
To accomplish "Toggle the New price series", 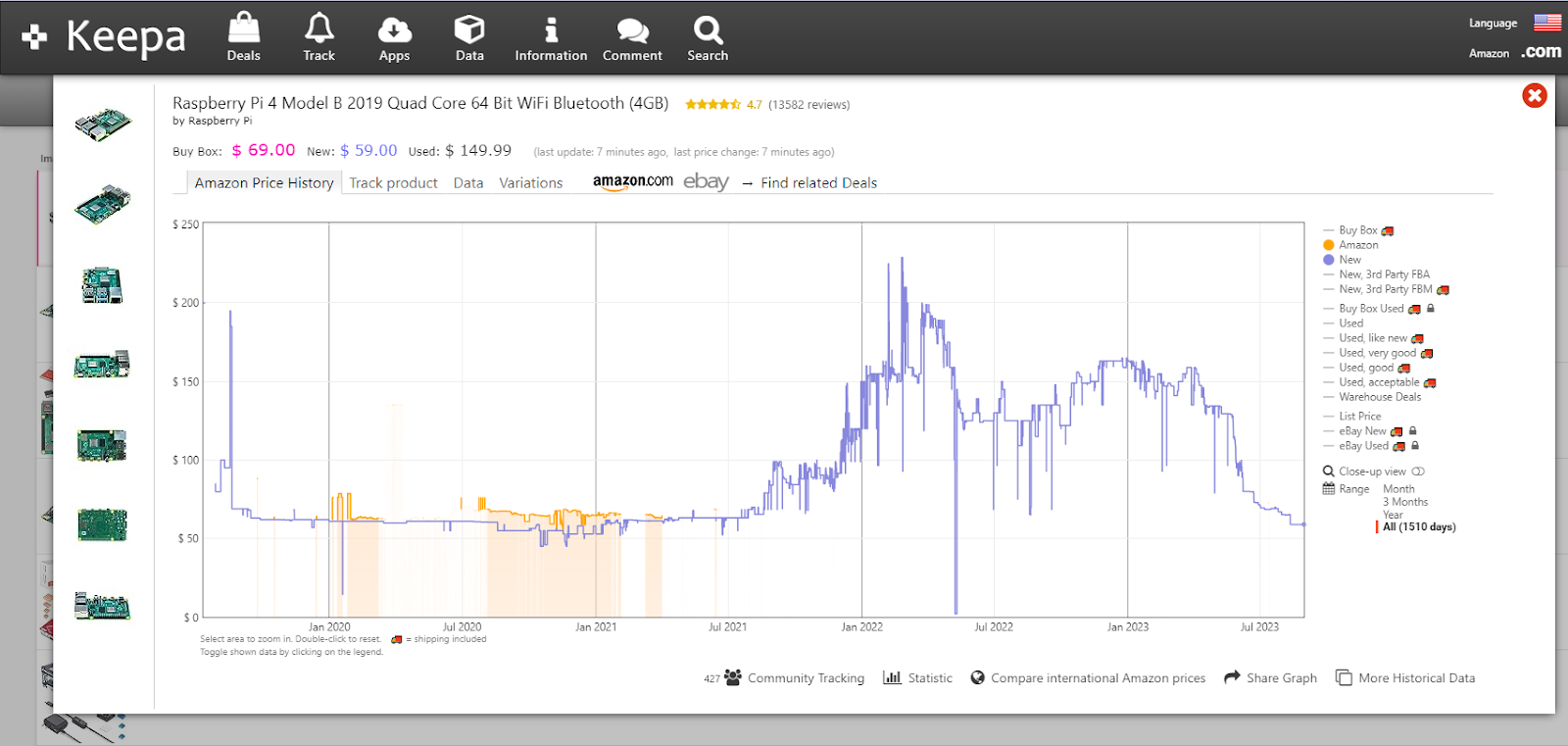I will [x=1342, y=260].
